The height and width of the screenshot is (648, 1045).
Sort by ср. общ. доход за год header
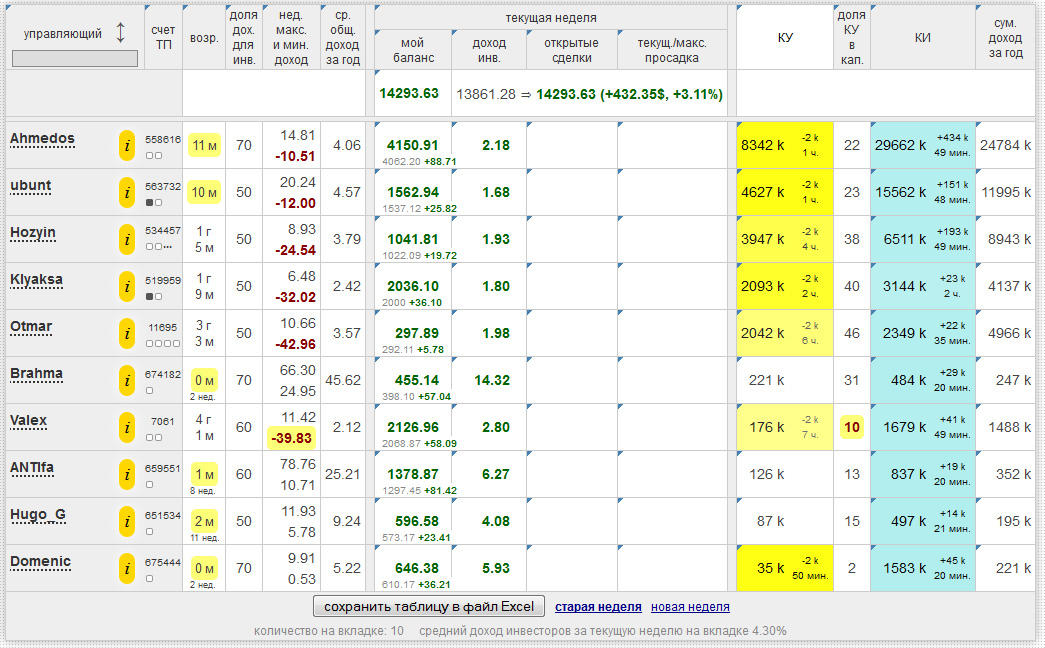(x=343, y=37)
